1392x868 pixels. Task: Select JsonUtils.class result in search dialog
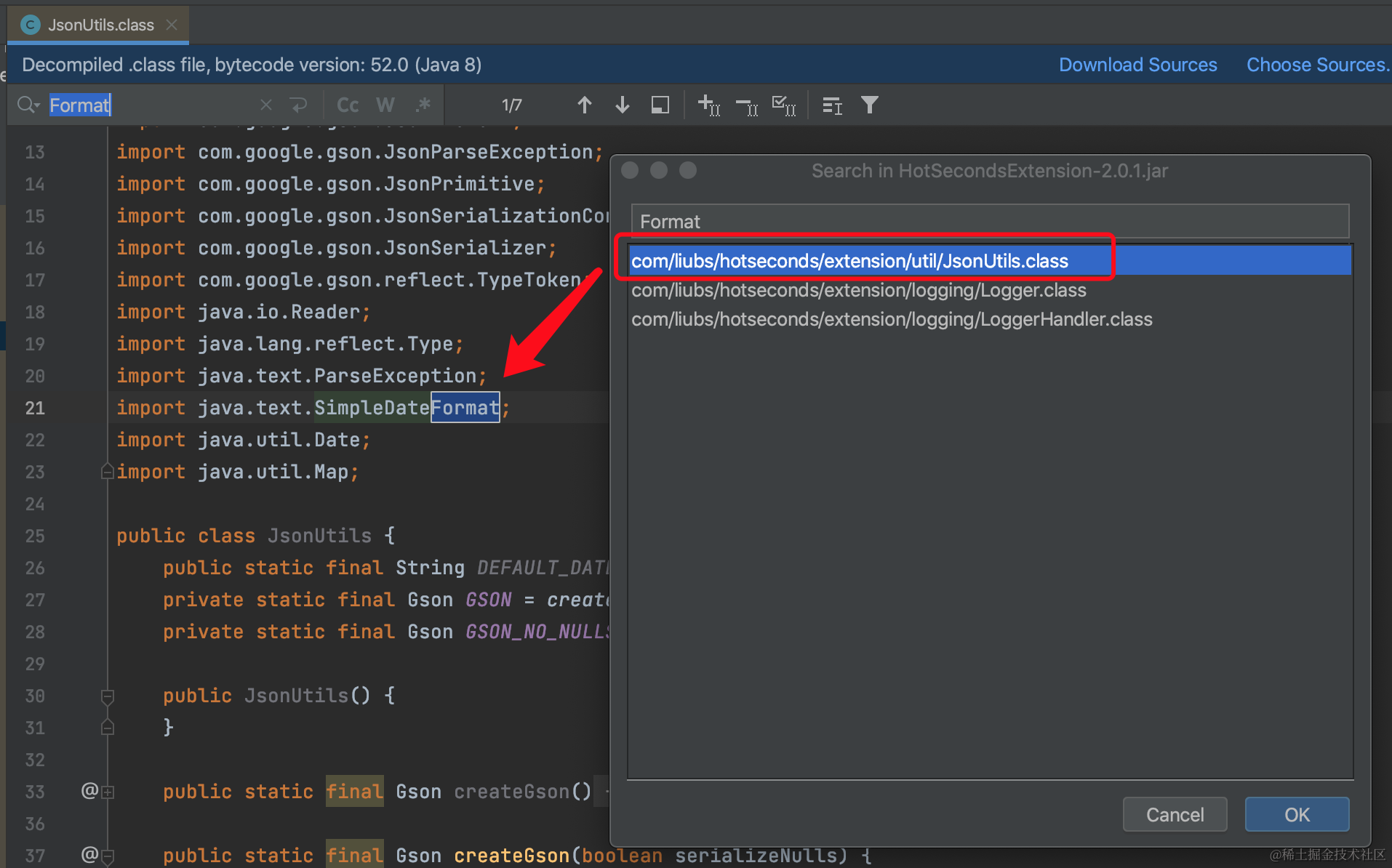pos(990,260)
